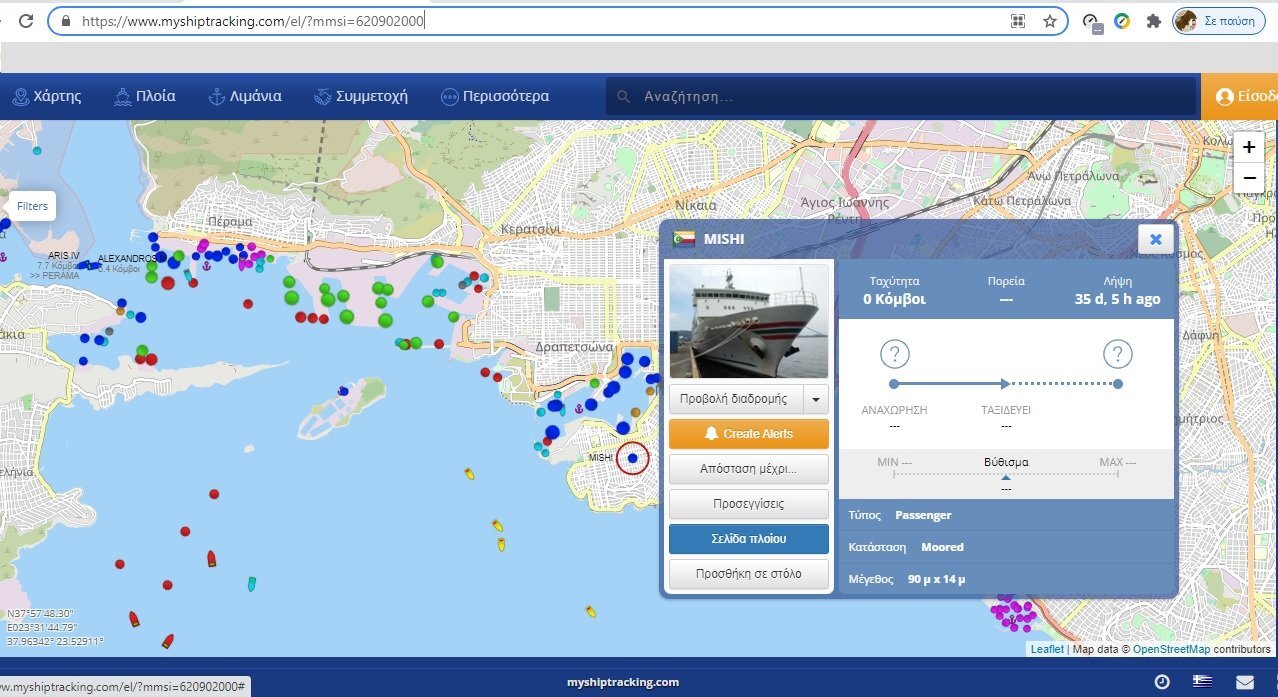Expand the Προβολή διαδρομής dropdown arrow
Image resolution: width=1278 pixels, height=697 pixels.
816,399
